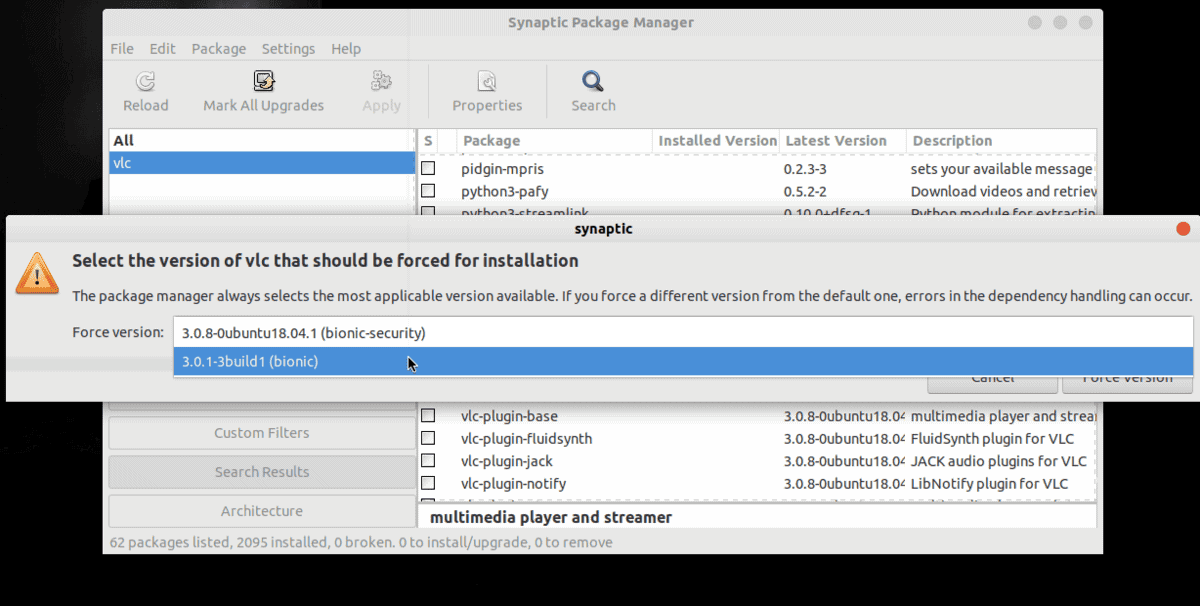Click the Search Results button

pos(262,472)
